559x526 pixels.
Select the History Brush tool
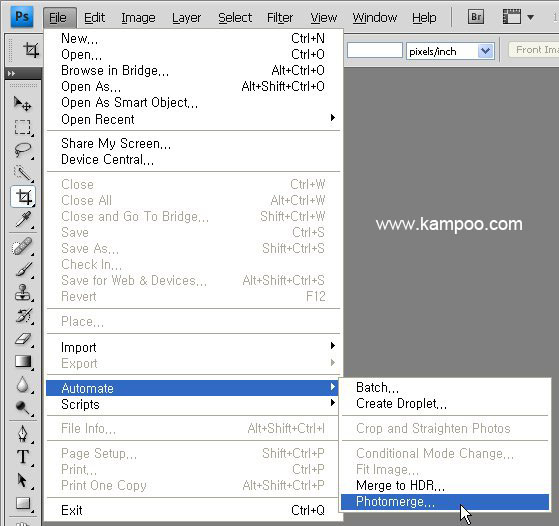(23, 316)
